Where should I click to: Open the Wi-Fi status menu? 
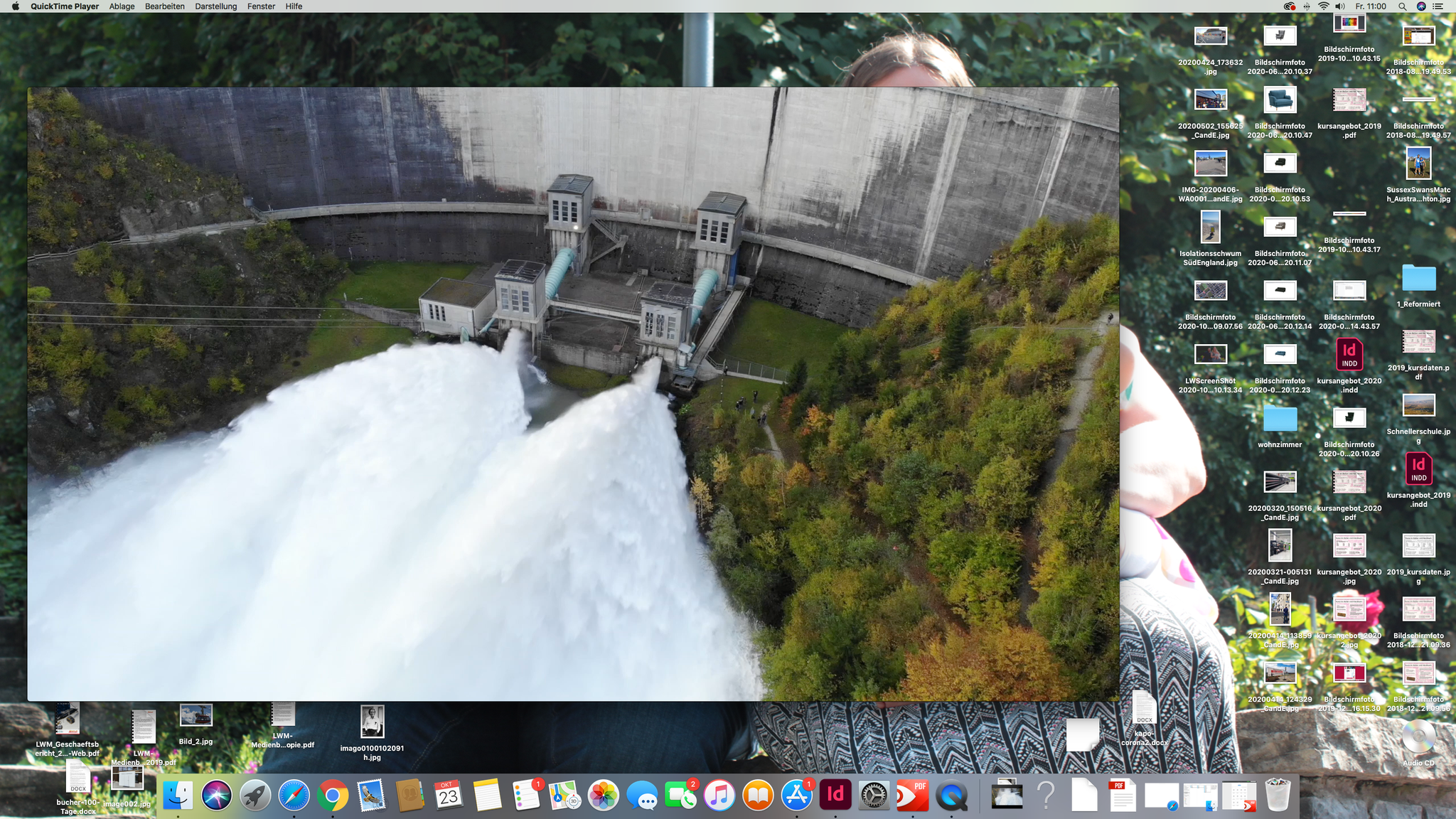(1323, 6)
